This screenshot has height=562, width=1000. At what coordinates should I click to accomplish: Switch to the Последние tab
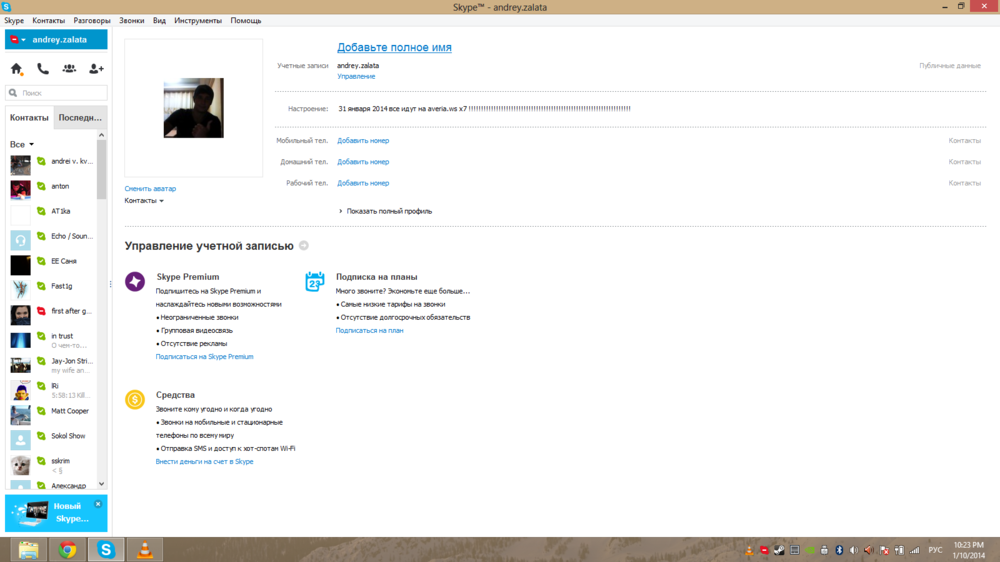pyautogui.click(x=80, y=118)
